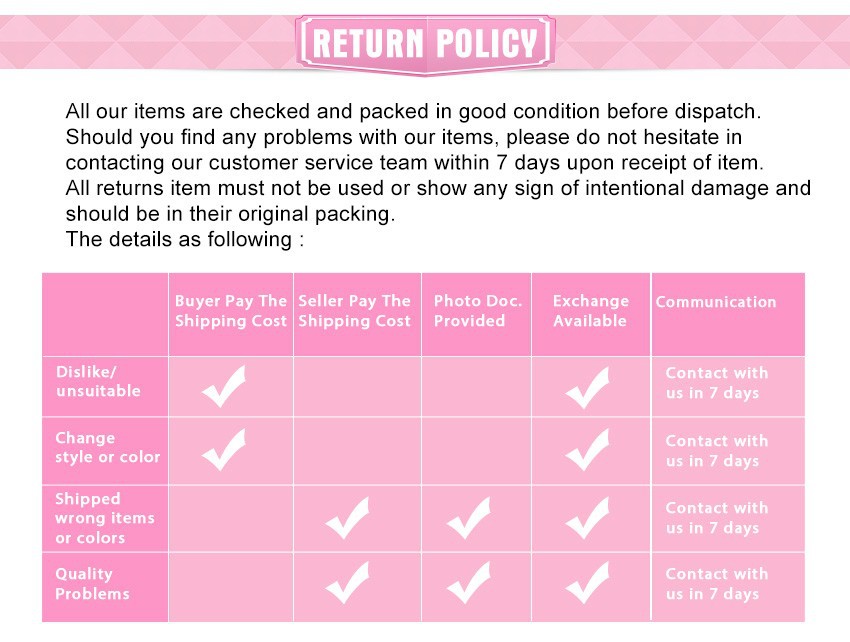Click Exchange Available checkmark for Change style or color
This screenshot has height=642, width=850.
tap(588, 450)
